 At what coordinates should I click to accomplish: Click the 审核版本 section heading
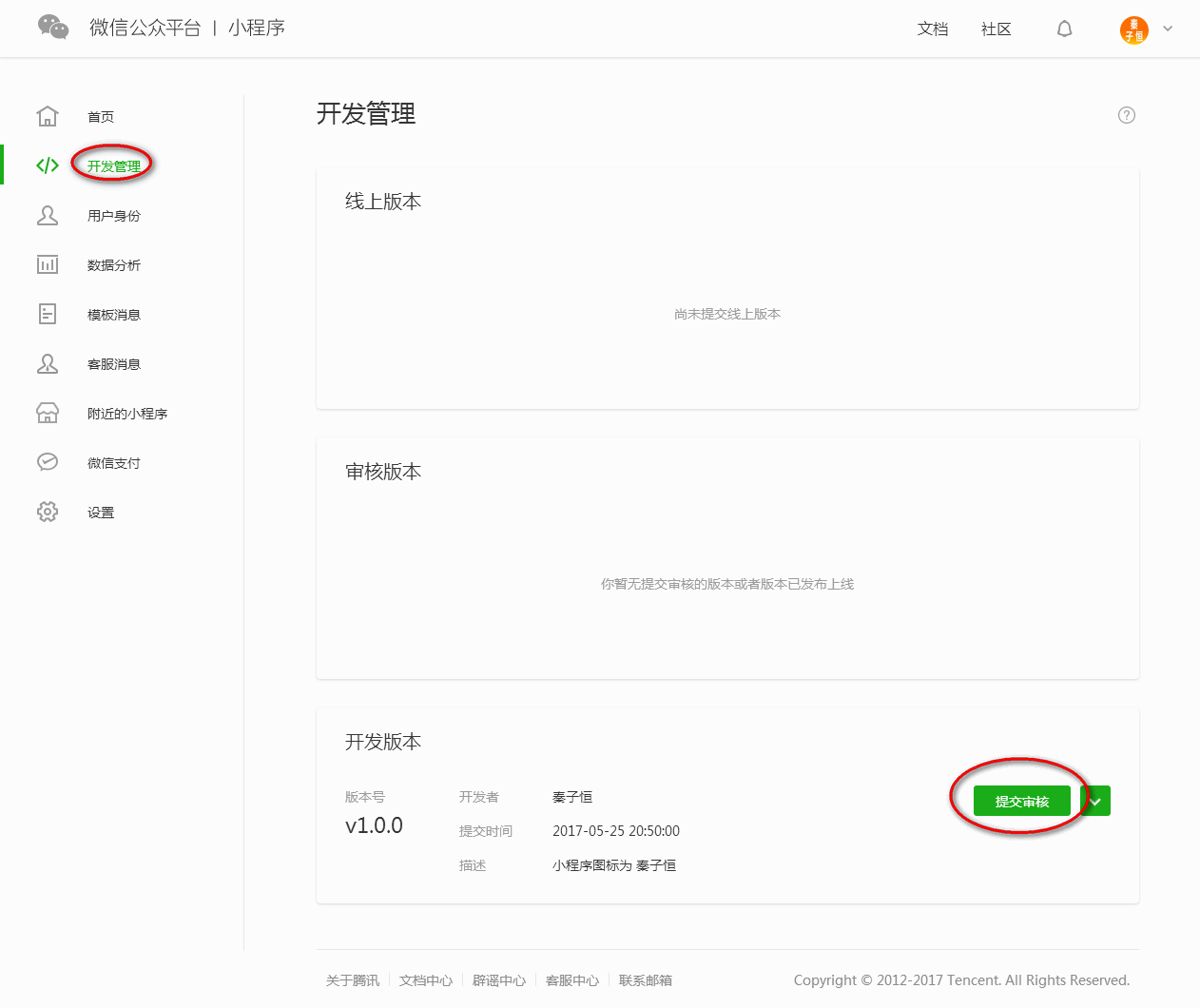click(x=383, y=472)
